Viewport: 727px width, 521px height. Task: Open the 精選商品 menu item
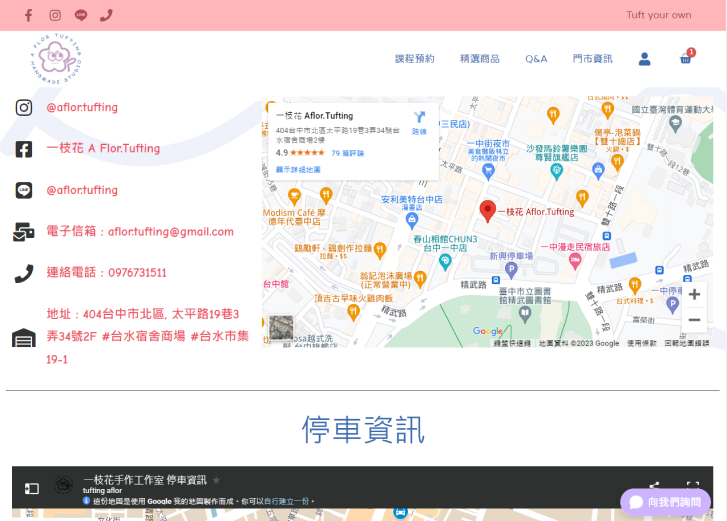pos(480,59)
